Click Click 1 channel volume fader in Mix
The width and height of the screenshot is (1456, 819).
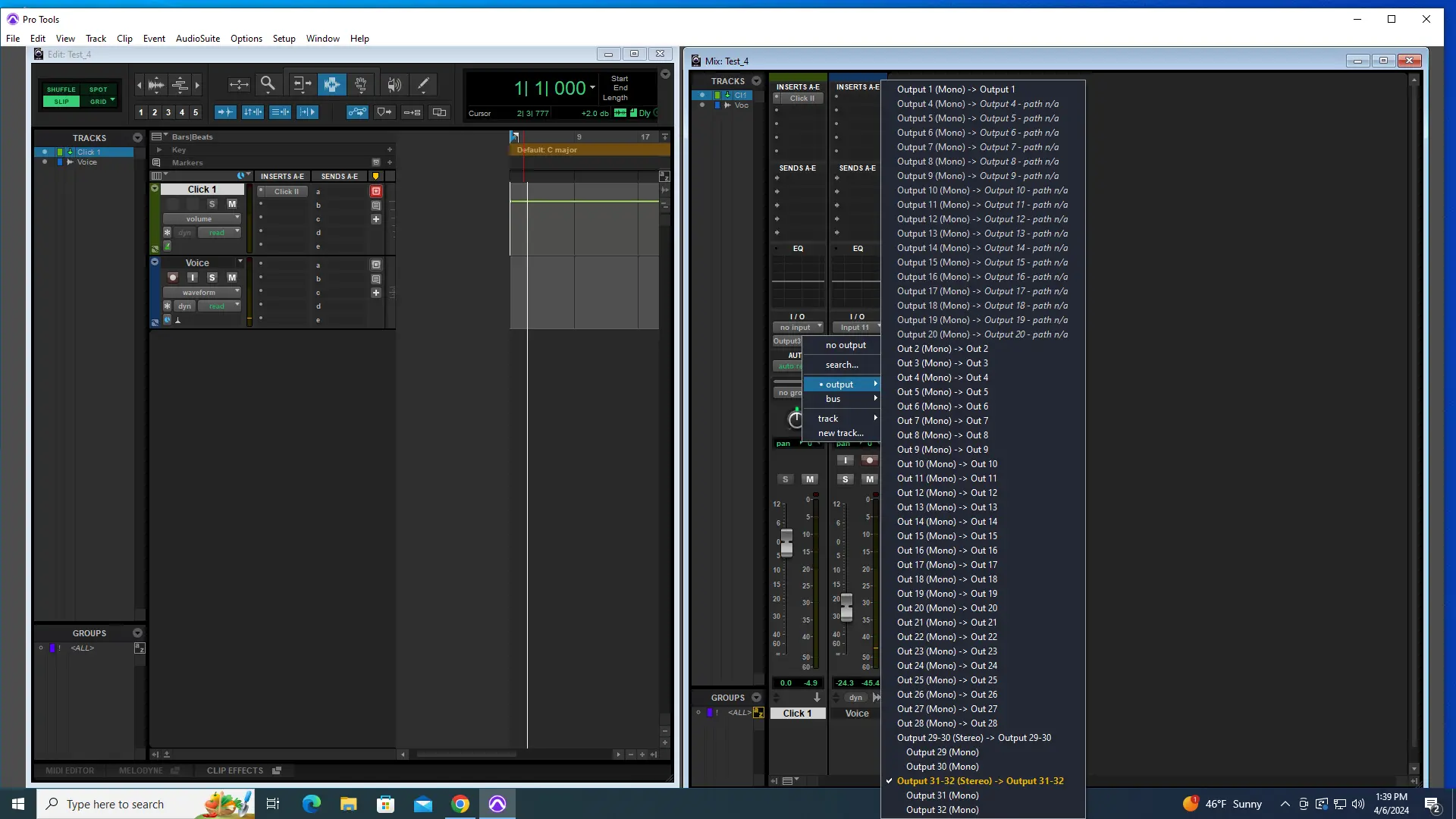coord(786,541)
